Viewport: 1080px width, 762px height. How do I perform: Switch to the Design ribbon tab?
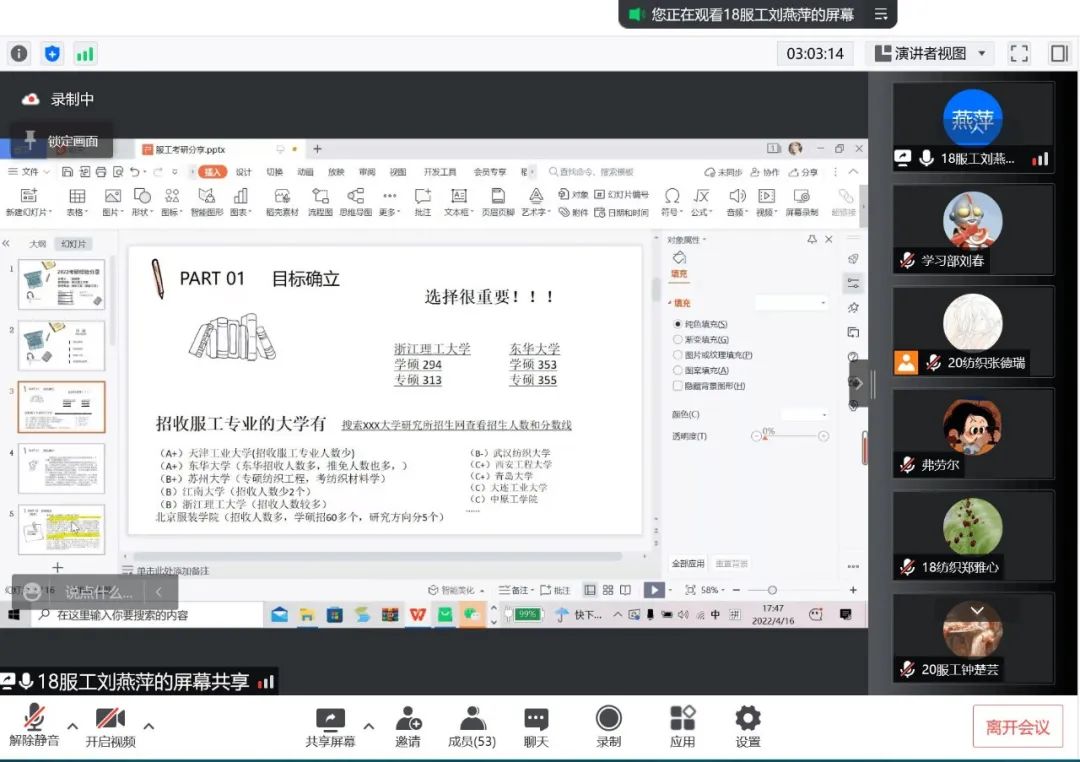243,172
